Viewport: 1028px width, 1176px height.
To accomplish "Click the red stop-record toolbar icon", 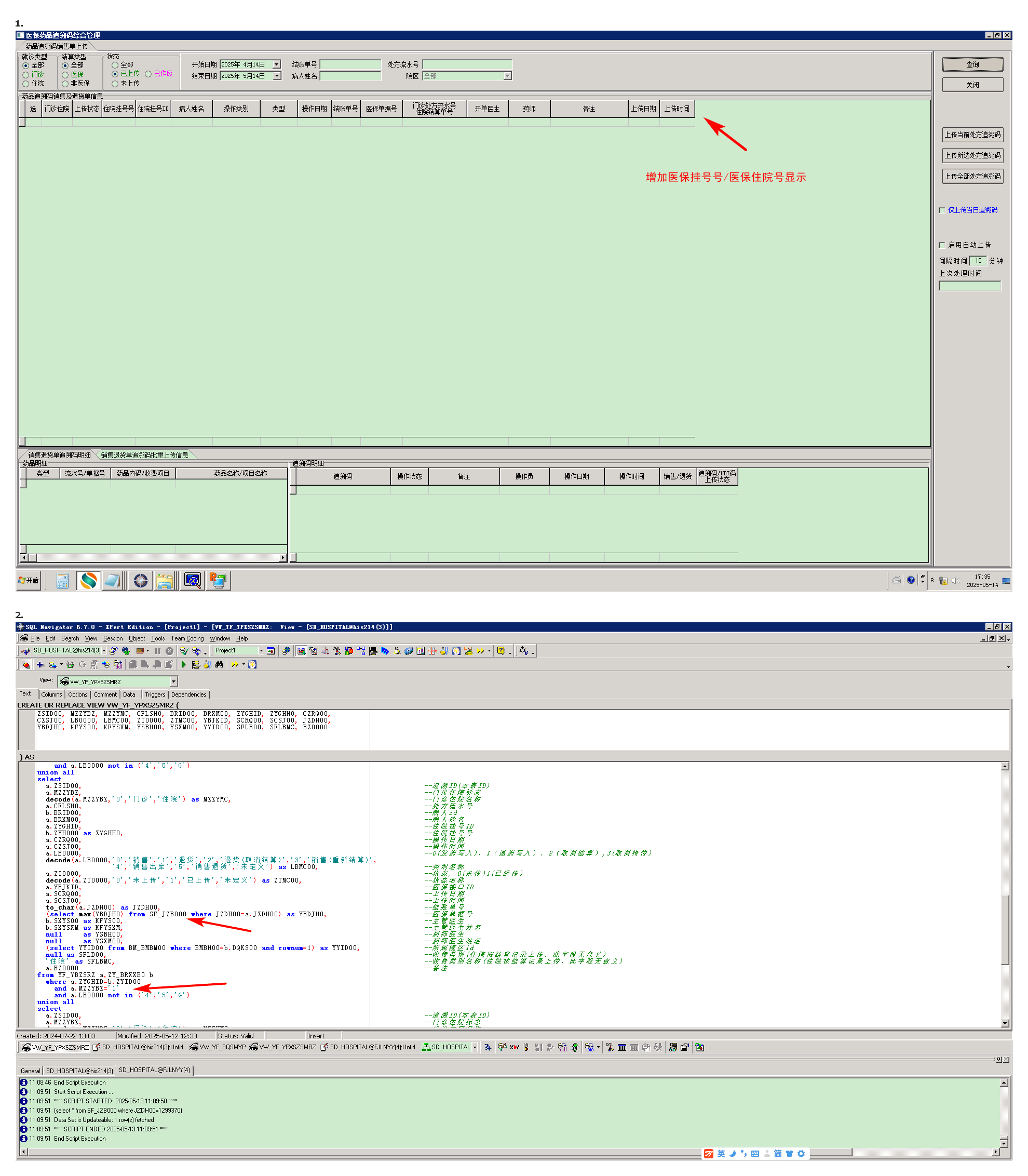I will (26, 665).
